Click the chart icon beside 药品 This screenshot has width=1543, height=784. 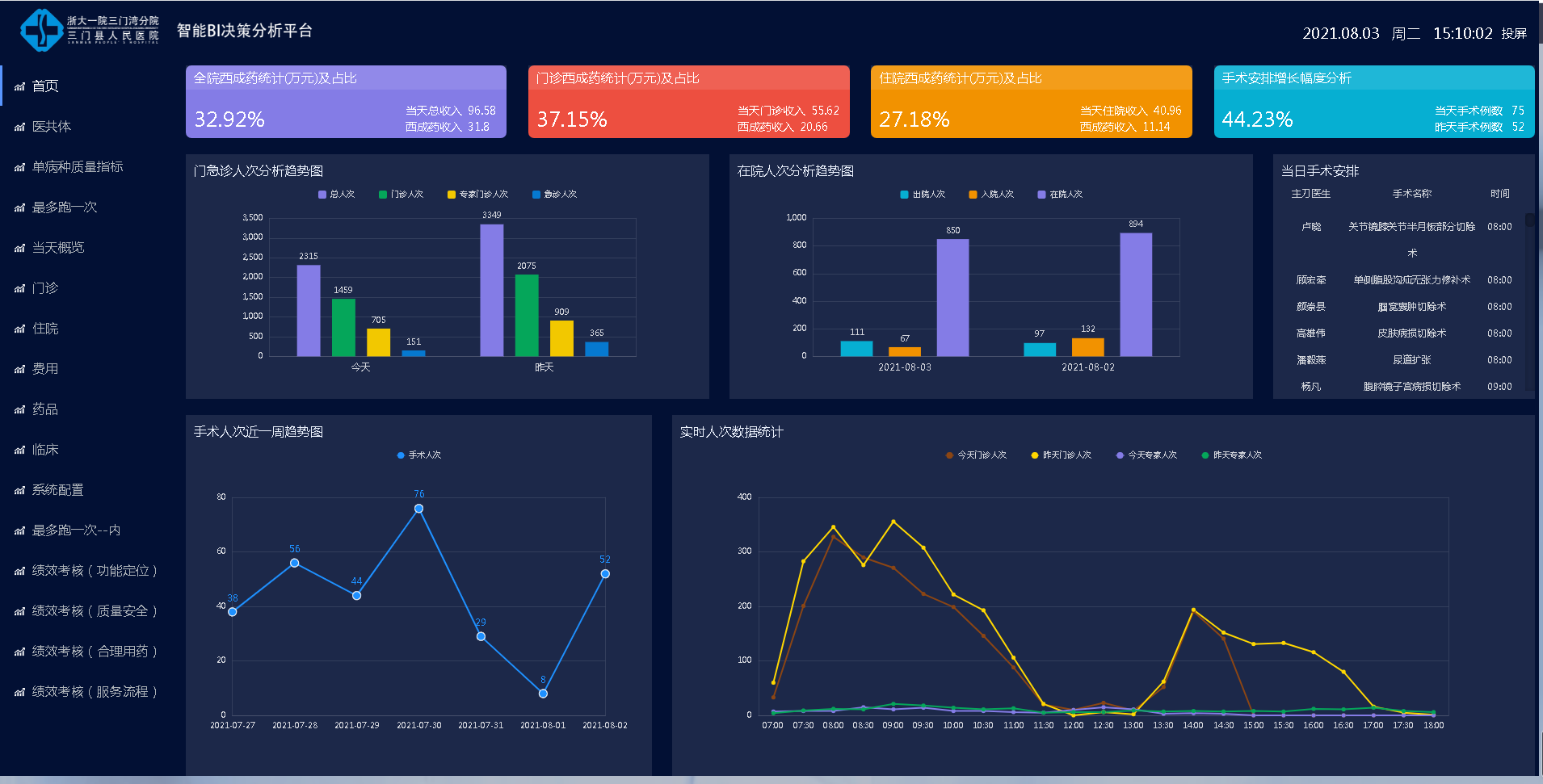coord(19,409)
